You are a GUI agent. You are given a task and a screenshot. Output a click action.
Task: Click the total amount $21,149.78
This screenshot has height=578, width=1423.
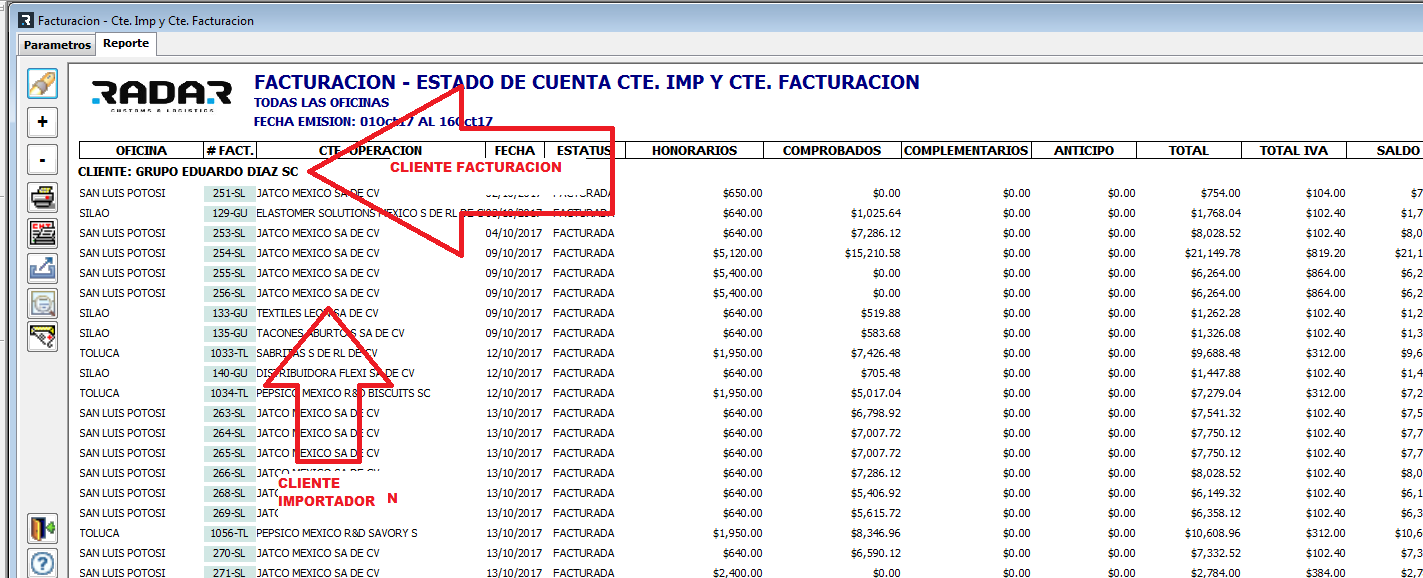[x=1211, y=253]
